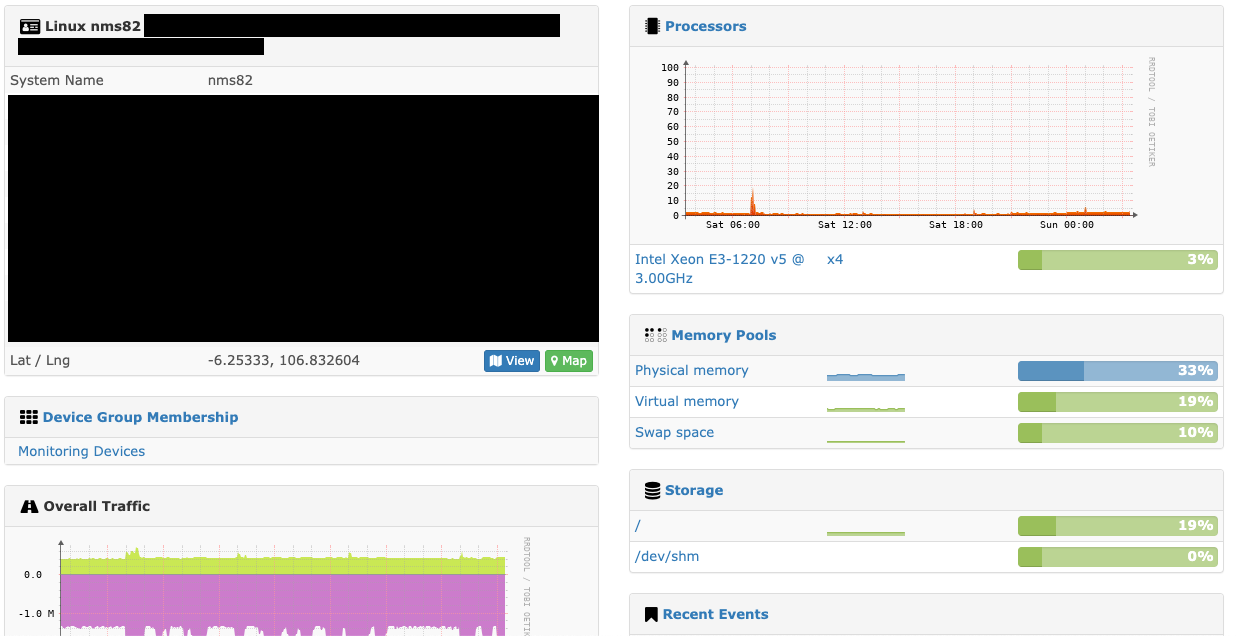Click the Memory Pools panel icon
The height and width of the screenshot is (636, 1237).
tap(655, 334)
